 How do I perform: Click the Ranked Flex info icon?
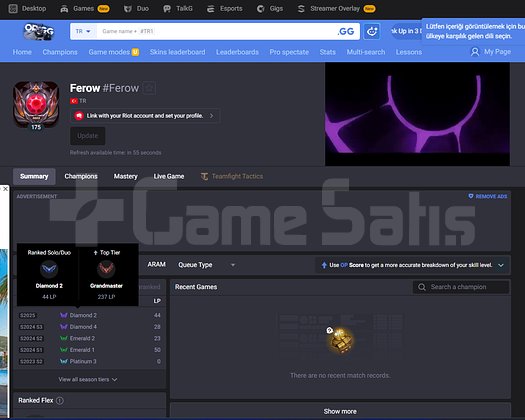coord(60,401)
